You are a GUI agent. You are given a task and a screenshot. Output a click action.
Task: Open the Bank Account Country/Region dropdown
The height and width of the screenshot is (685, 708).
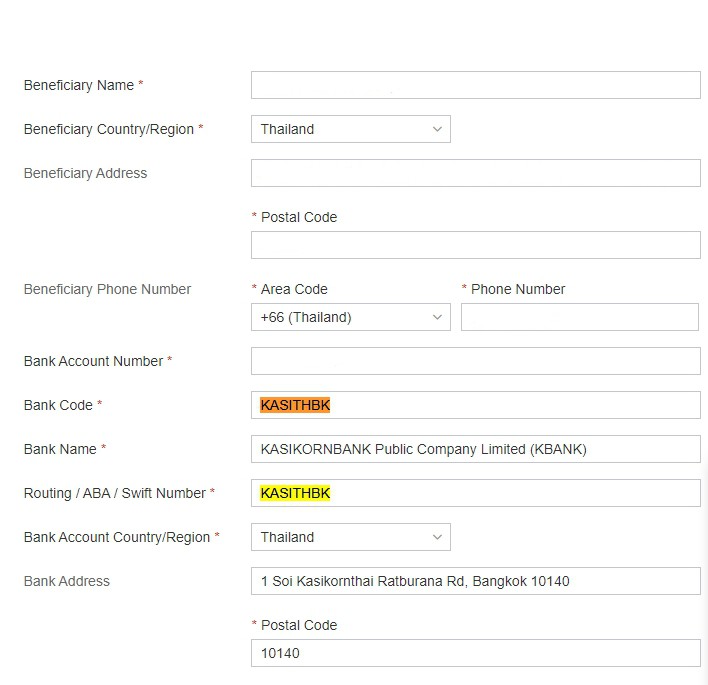click(x=350, y=537)
